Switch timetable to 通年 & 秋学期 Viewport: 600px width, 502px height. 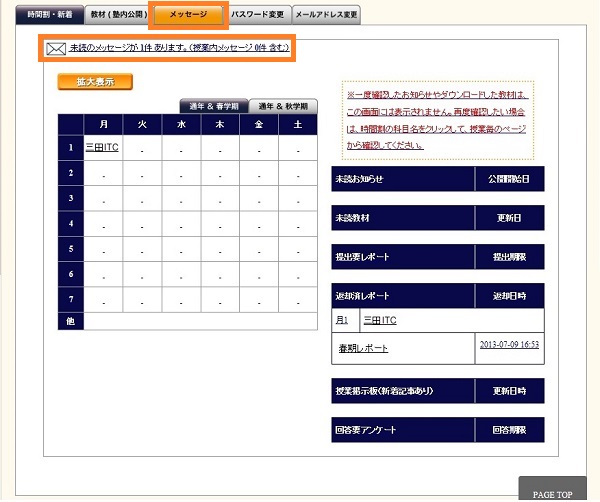click(283, 106)
